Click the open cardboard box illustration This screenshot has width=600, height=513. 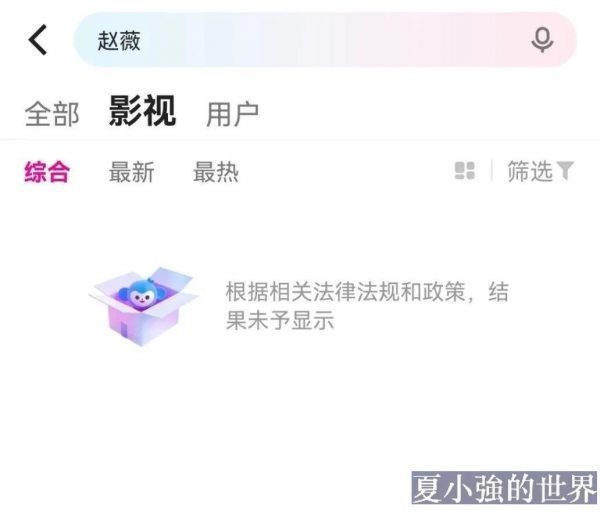(144, 306)
